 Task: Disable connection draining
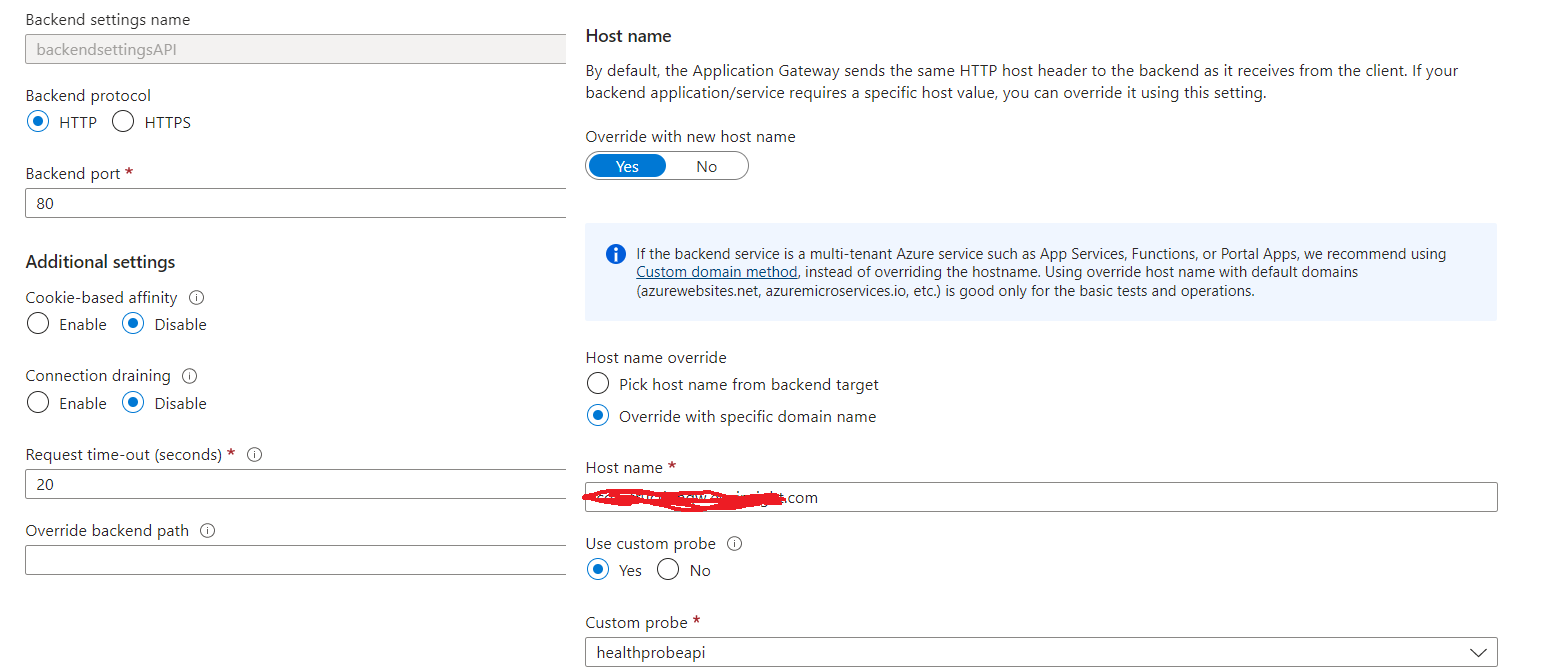[133, 403]
